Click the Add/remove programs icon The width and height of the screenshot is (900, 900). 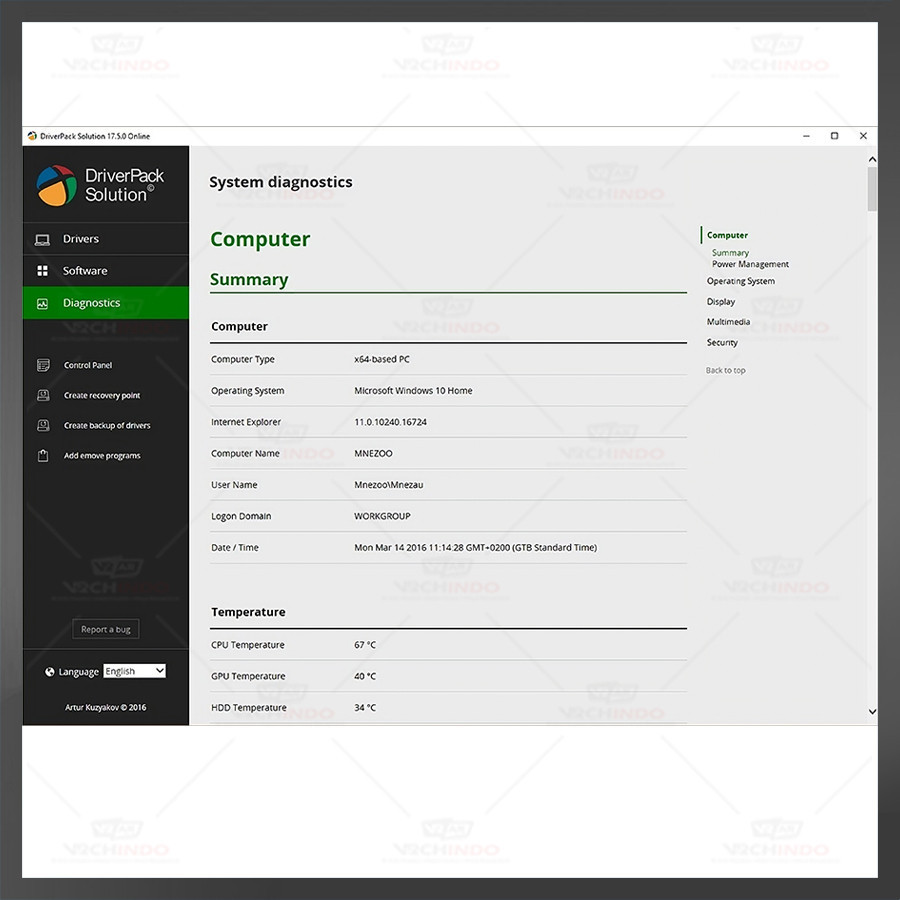pos(43,455)
